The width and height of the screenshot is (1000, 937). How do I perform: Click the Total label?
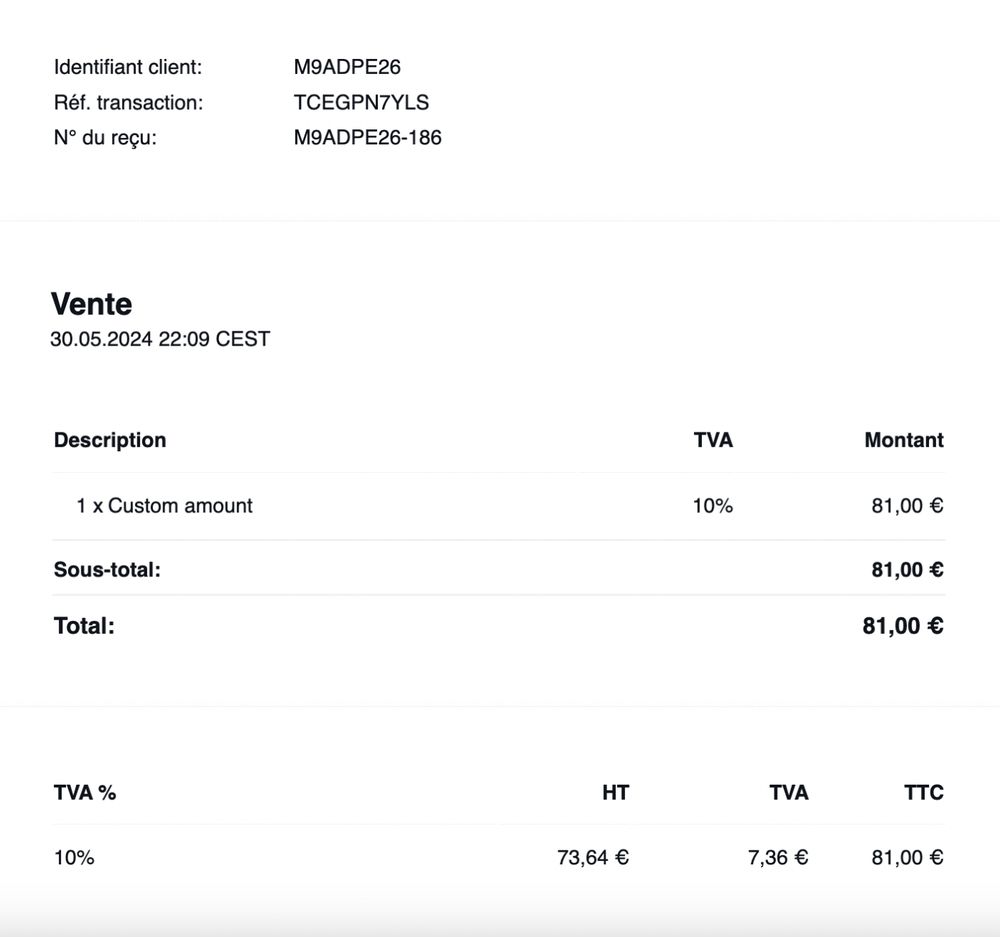click(x=84, y=626)
